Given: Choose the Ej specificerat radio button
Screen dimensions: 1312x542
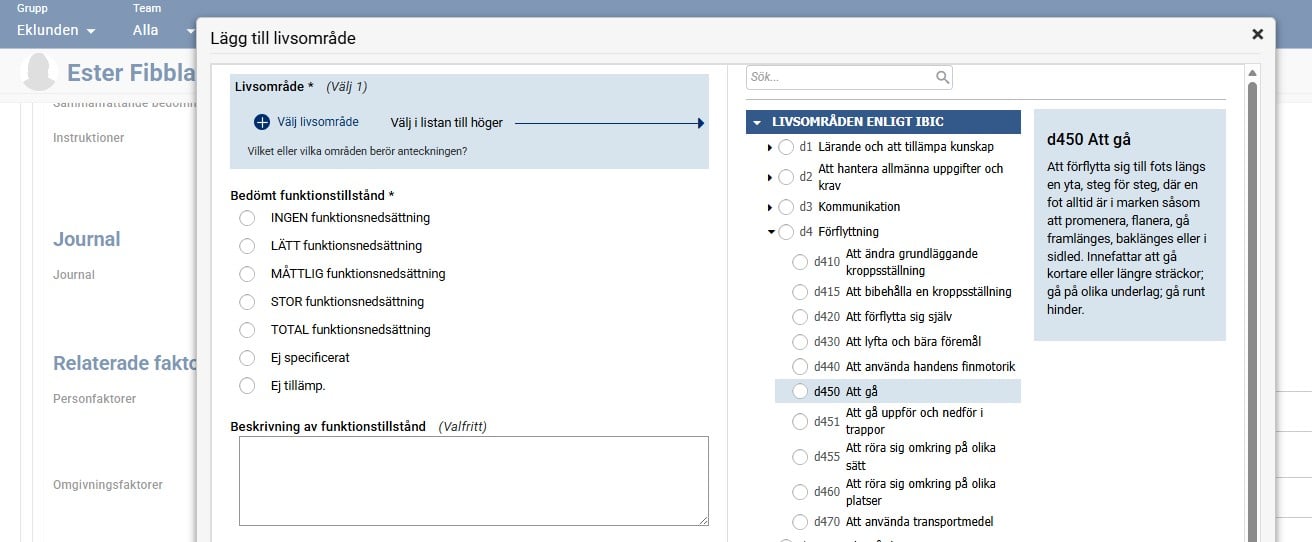Looking at the screenshot, I should click(x=247, y=357).
